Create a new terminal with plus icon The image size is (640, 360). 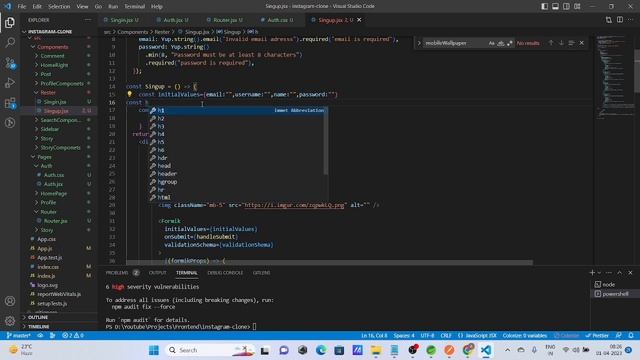[x=592, y=273]
